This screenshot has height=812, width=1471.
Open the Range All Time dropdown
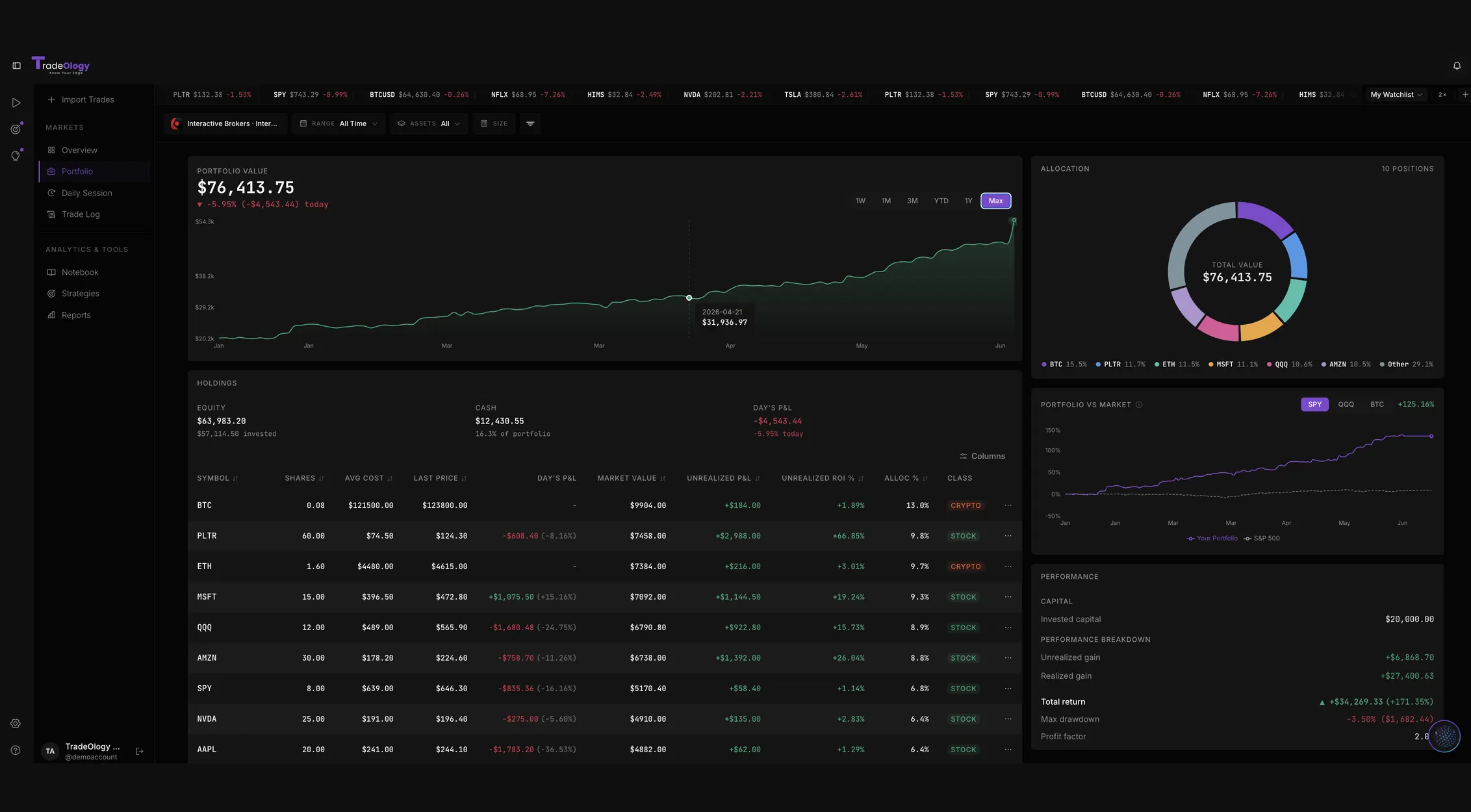click(x=339, y=123)
